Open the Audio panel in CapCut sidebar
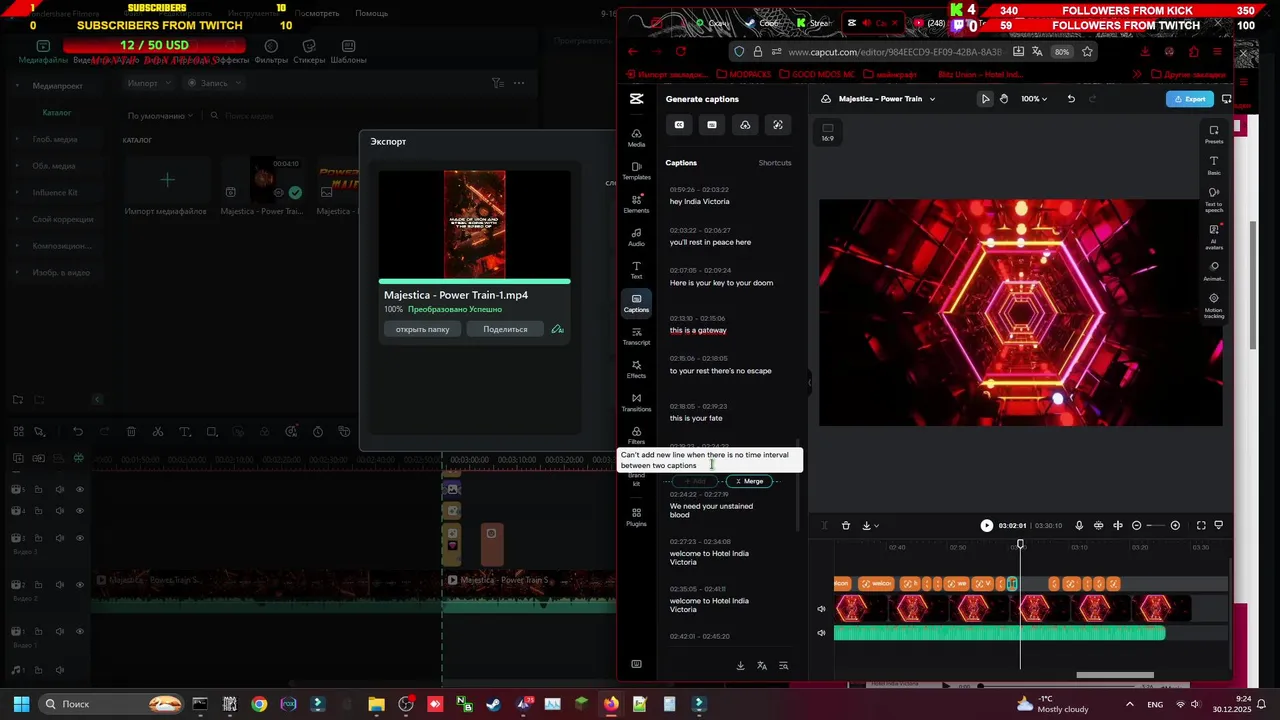Image resolution: width=1280 pixels, height=720 pixels. 636,237
